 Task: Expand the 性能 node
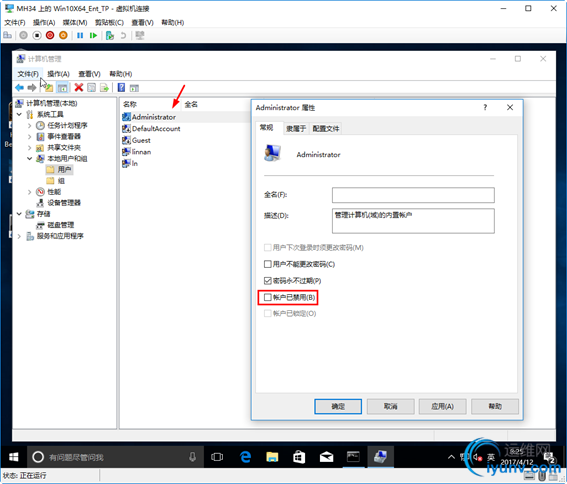click(x=30, y=192)
